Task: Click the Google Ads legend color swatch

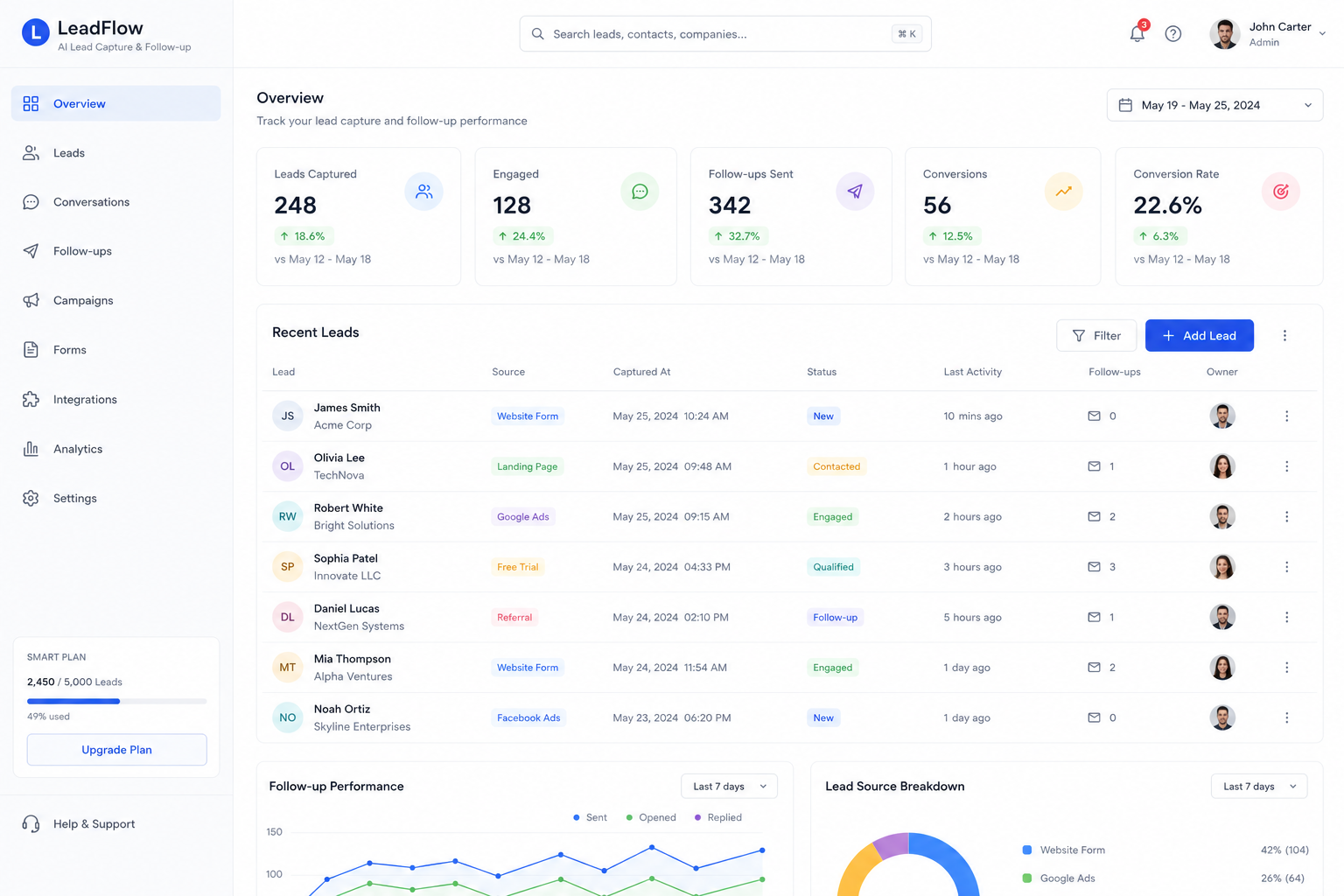Action: coord(1027,878)
